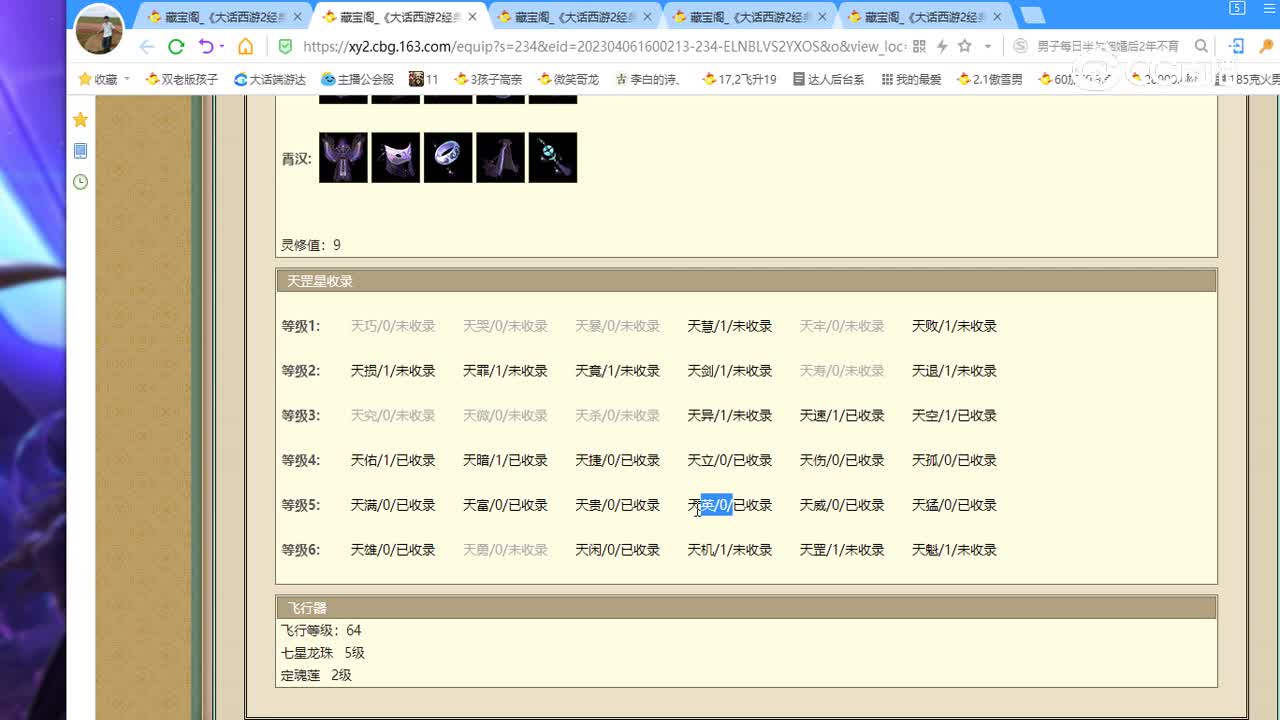Open the green history clock sidebar icon
The image size is (1280, 720).
coord(81,182)
